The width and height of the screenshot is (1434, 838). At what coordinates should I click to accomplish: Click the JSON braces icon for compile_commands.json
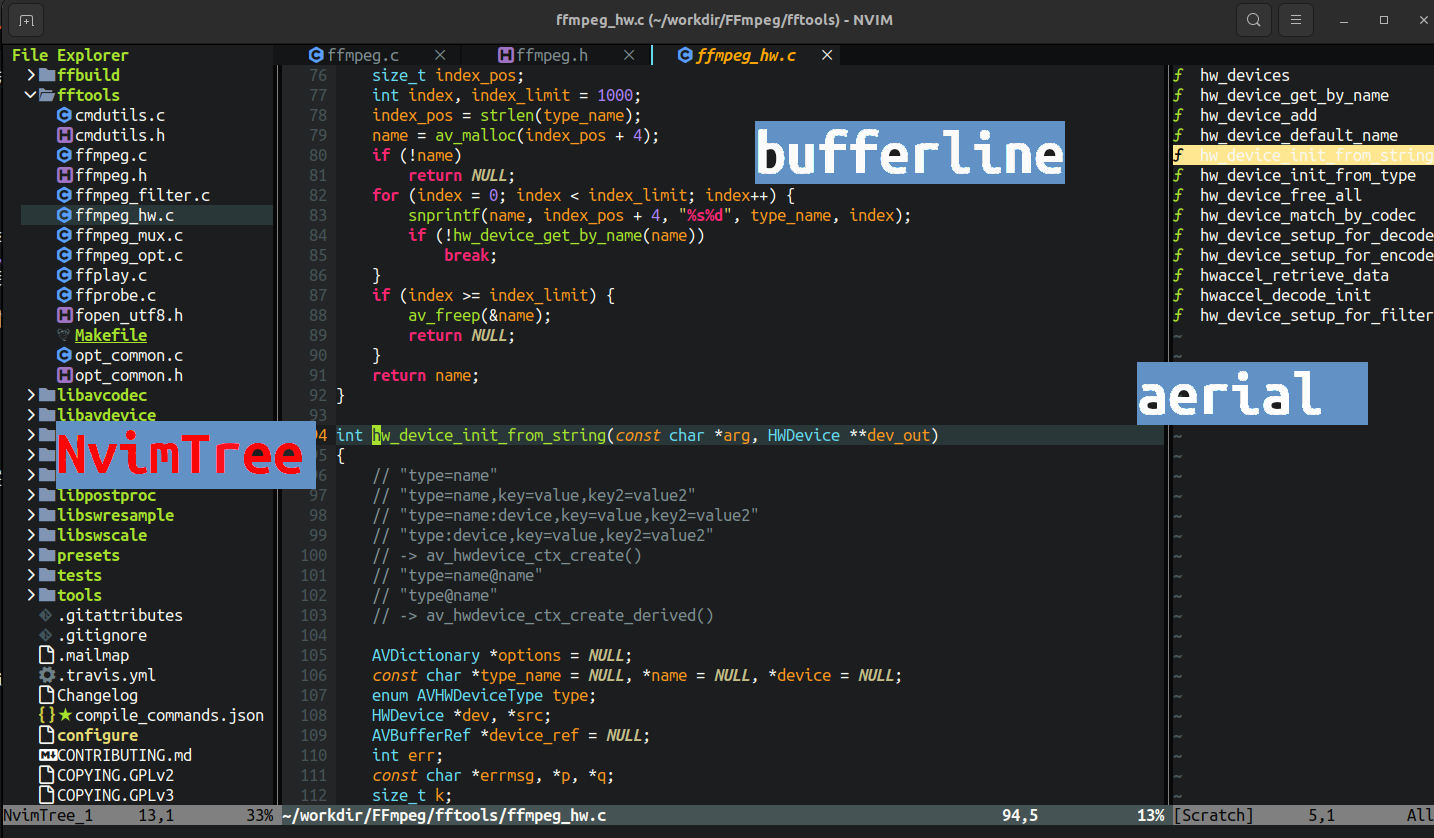[x=46, y=715]
